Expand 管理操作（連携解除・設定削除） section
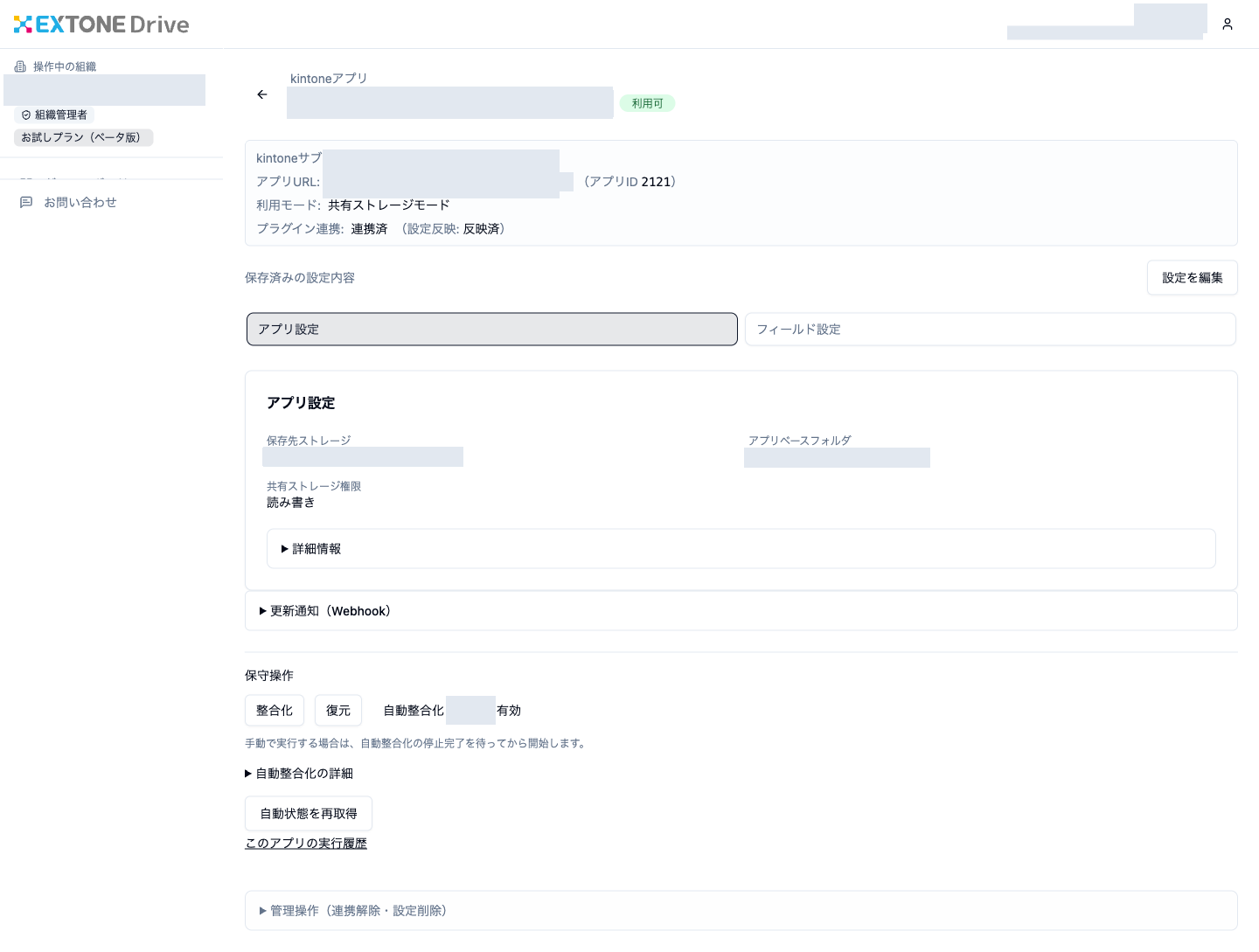 click(741, 911)
